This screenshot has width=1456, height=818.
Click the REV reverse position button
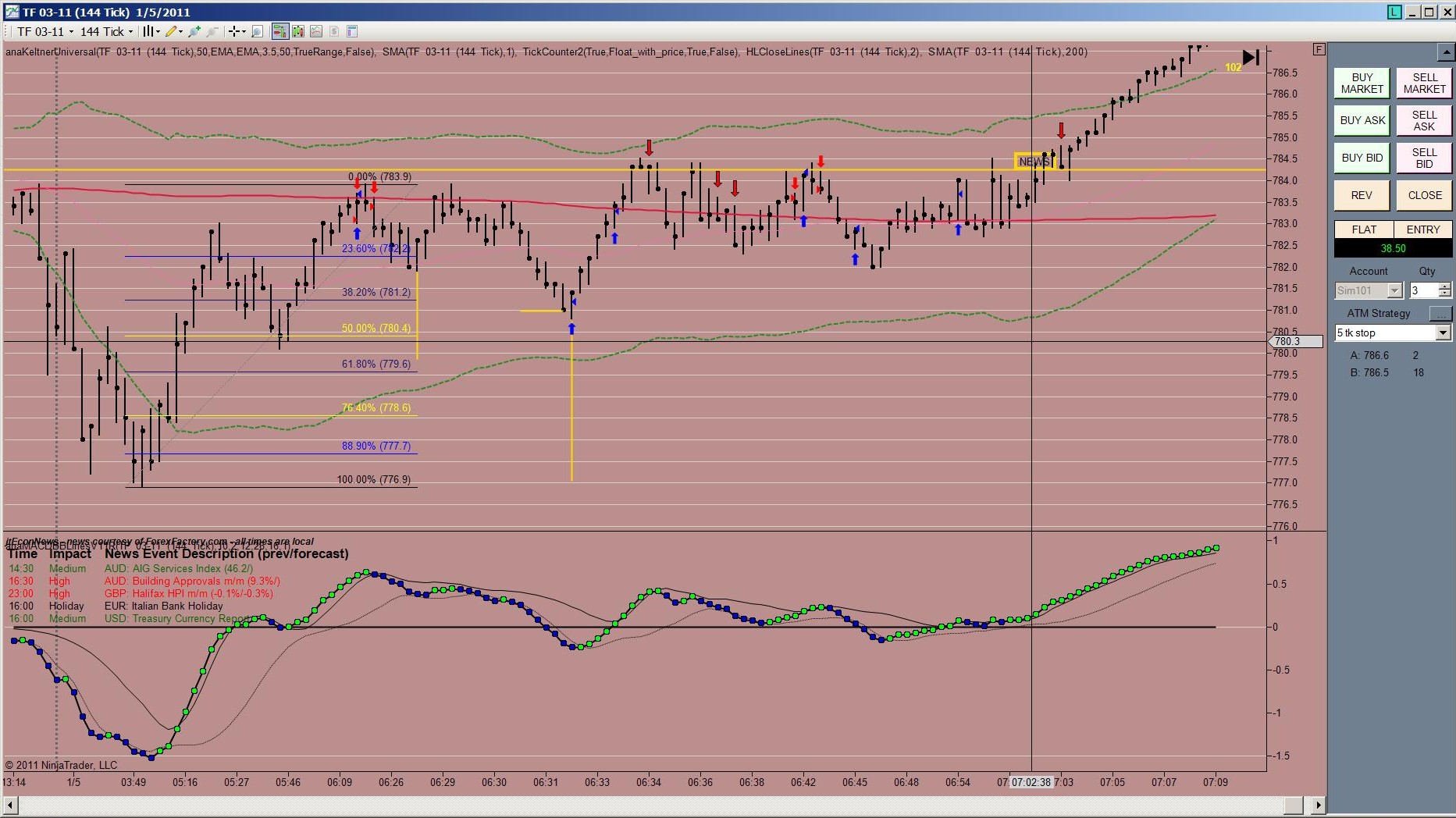(1362, 195)
